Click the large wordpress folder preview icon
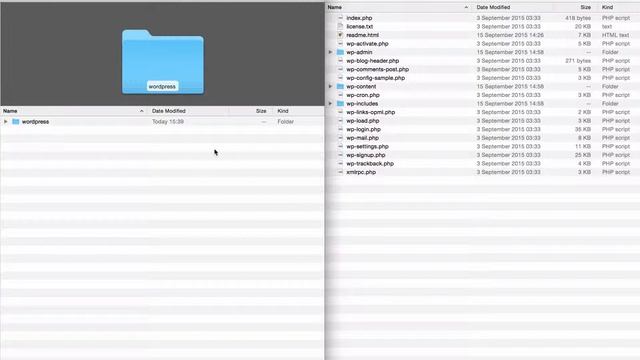 pyautogui.click(x=163, y=62)
